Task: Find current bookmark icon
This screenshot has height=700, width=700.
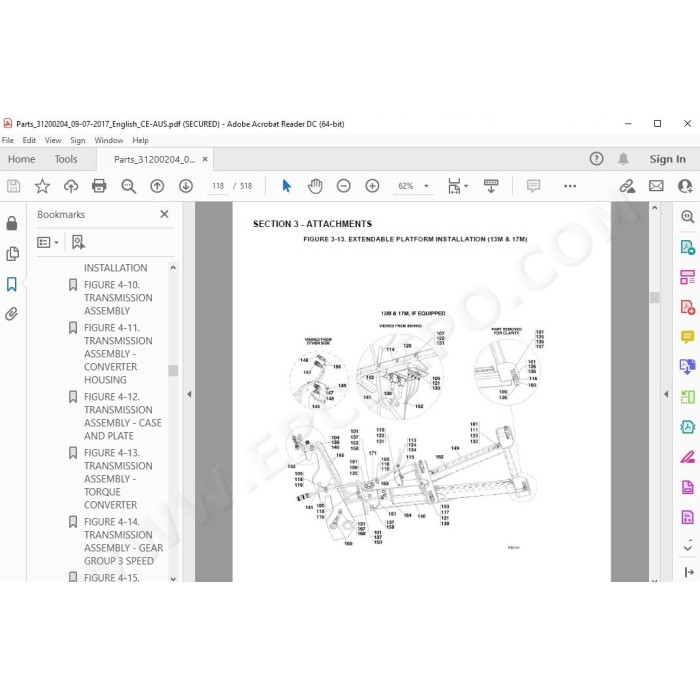Action: coord(78,242)
